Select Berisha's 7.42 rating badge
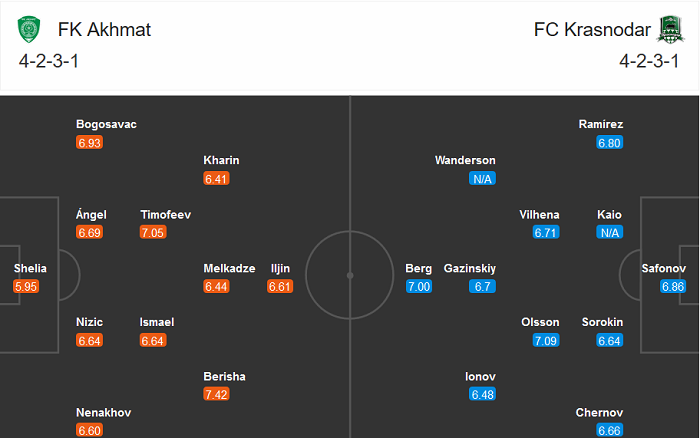Screen dimensions: 700x438 point(217,394)
